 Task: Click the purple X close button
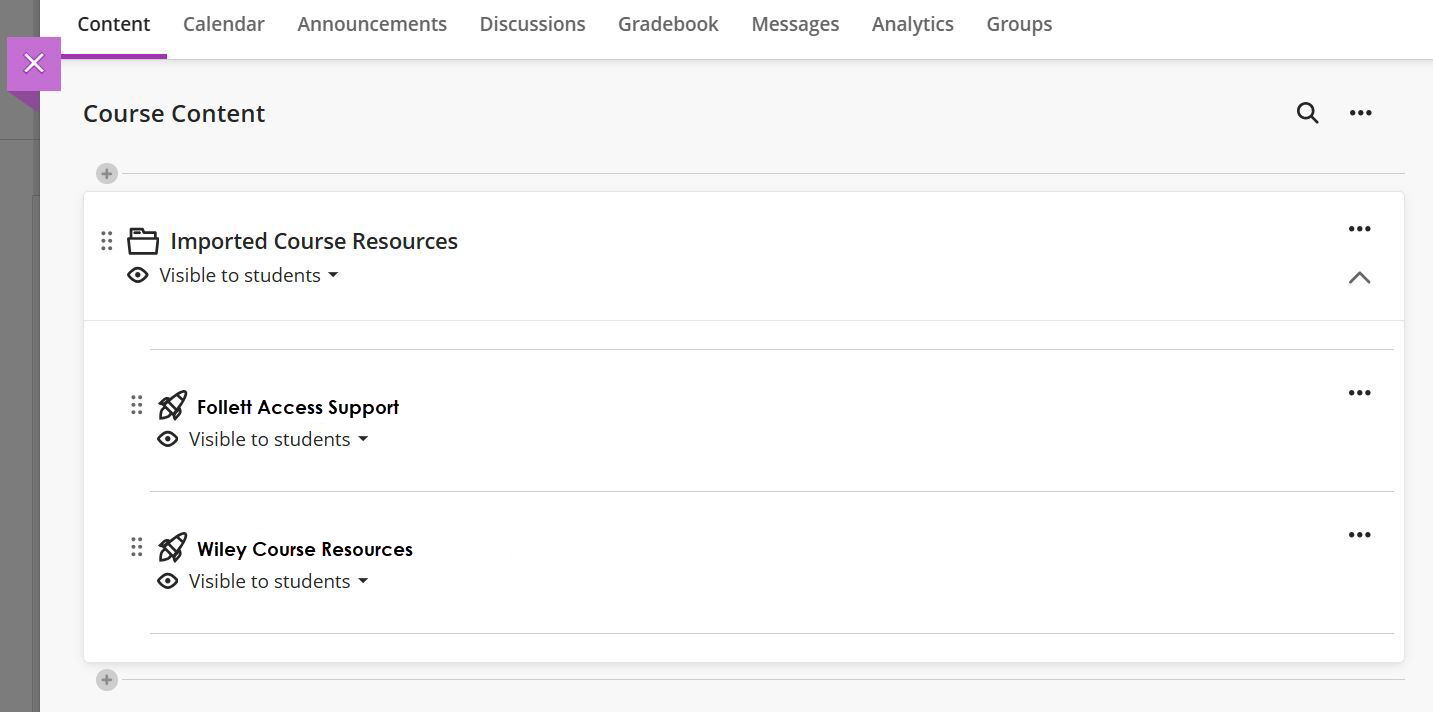(34, 63)
